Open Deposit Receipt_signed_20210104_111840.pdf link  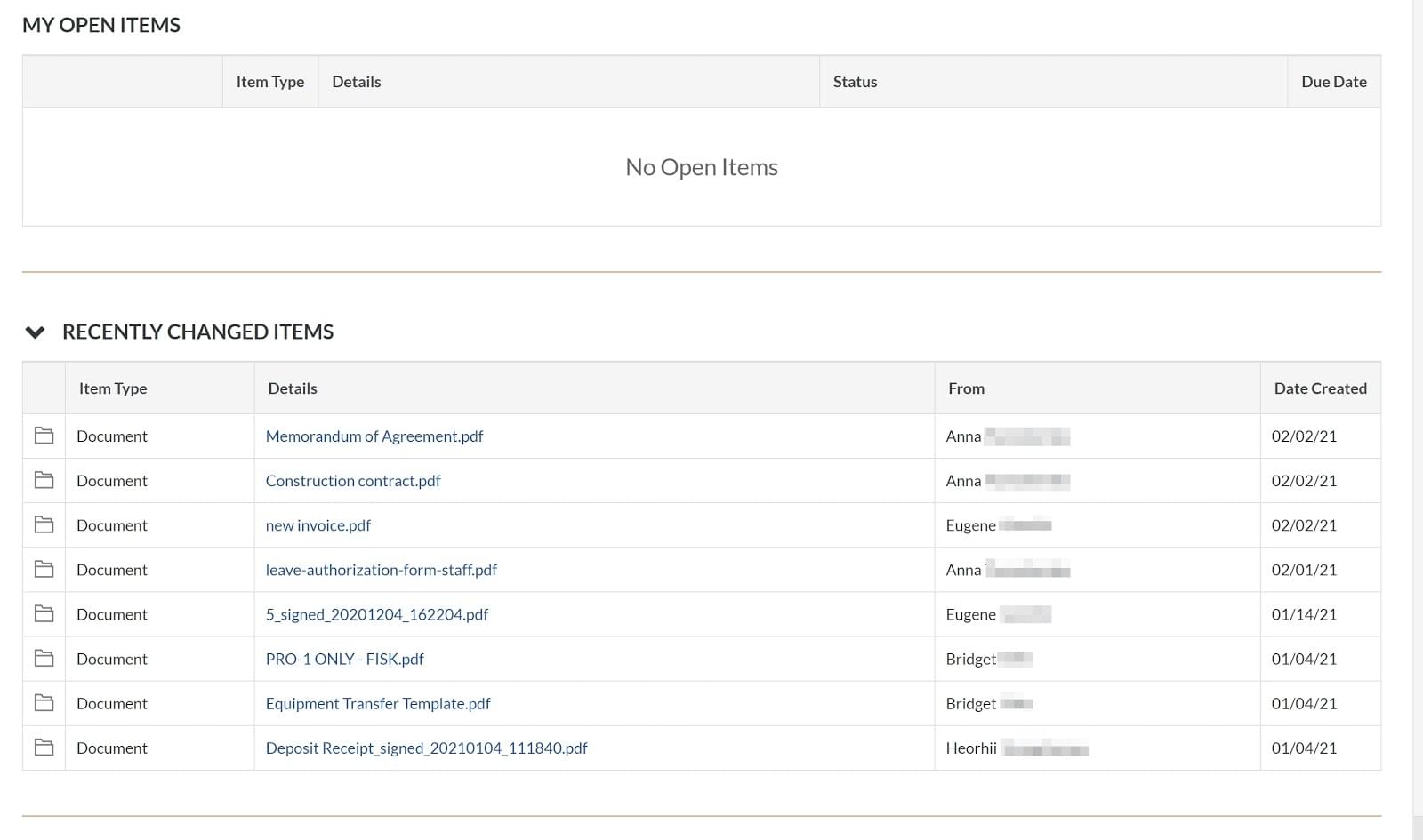click(x=427, y=748)
